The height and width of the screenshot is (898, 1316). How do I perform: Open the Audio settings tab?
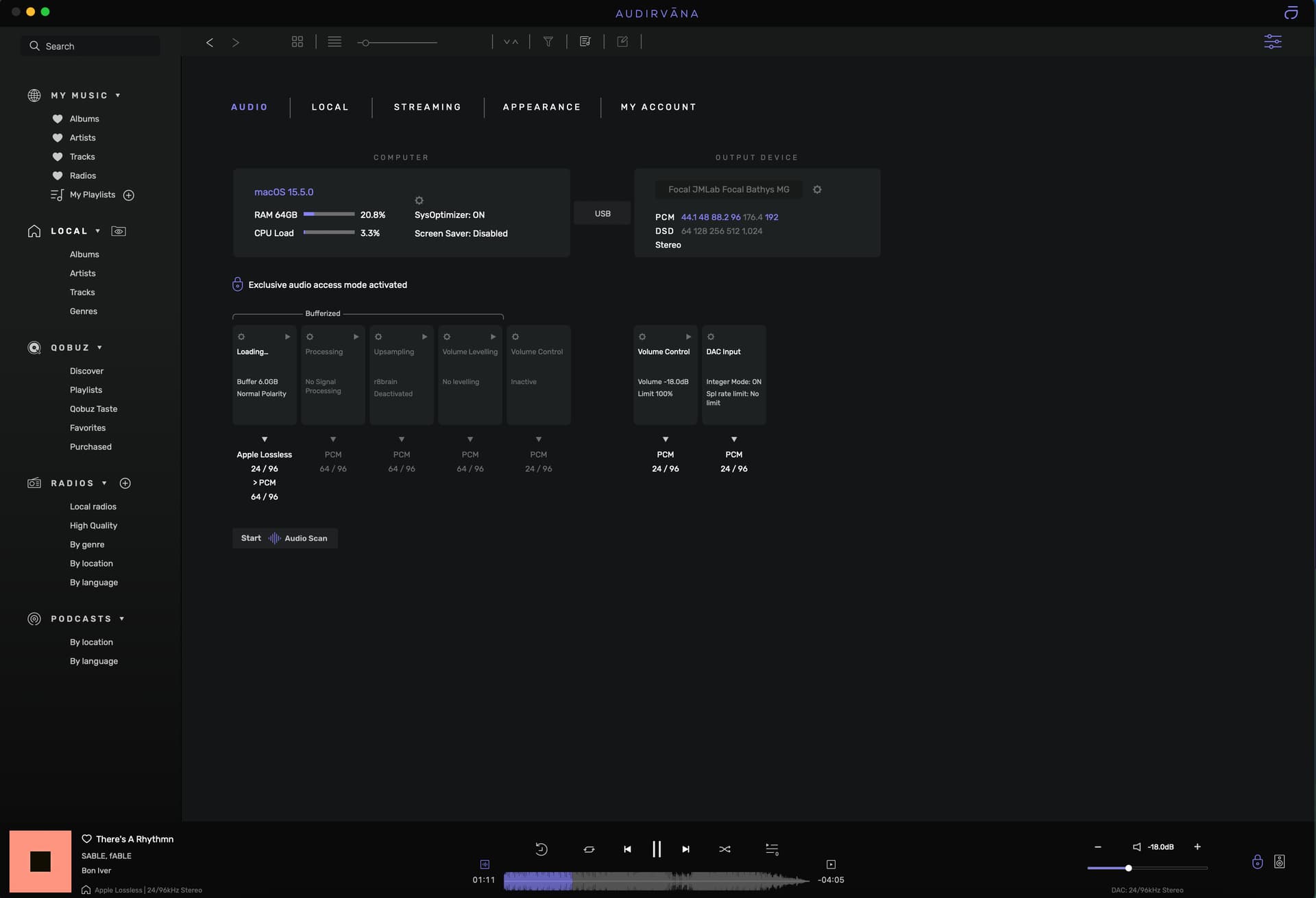pos(249,108)
